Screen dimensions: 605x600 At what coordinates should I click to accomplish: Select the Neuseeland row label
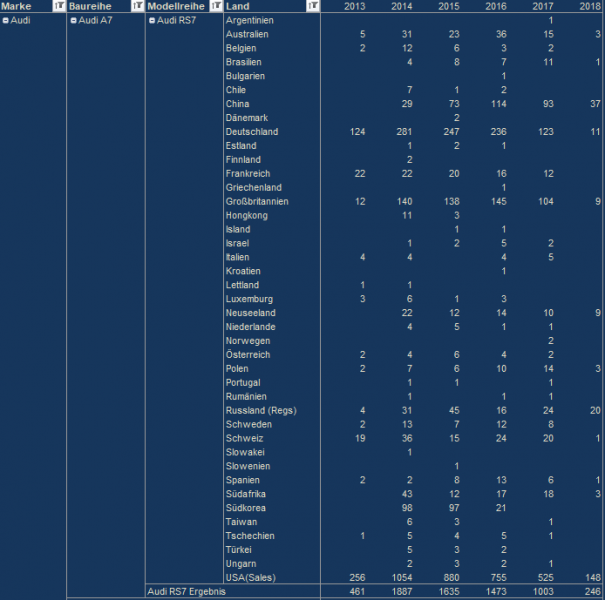click(251, 313)
